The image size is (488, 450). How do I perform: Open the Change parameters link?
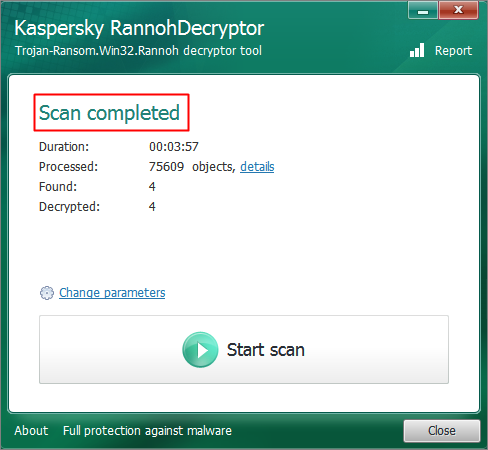(112, 293)
